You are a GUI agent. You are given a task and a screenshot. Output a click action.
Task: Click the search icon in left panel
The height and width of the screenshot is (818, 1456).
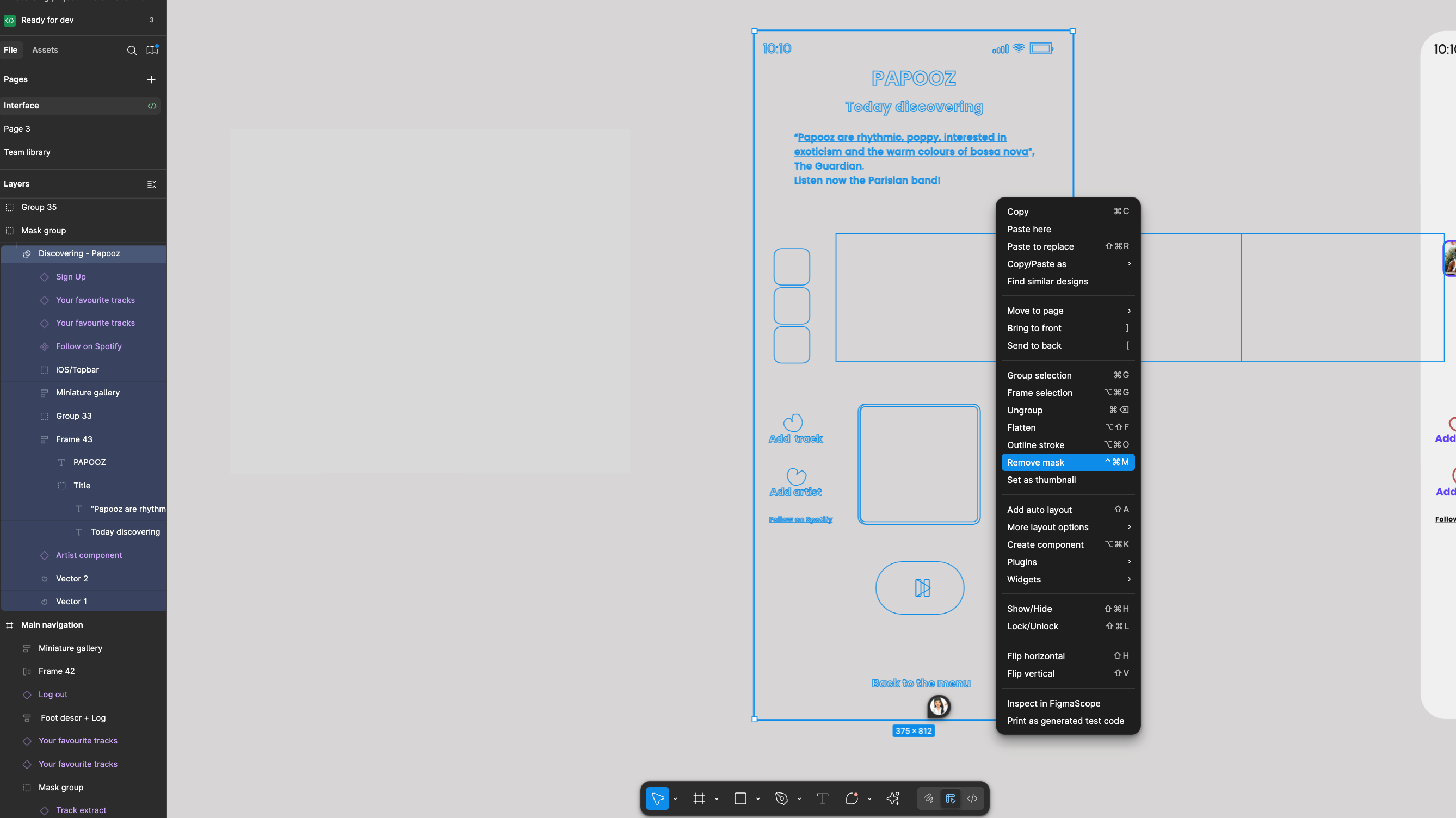(x=132, y=50)
